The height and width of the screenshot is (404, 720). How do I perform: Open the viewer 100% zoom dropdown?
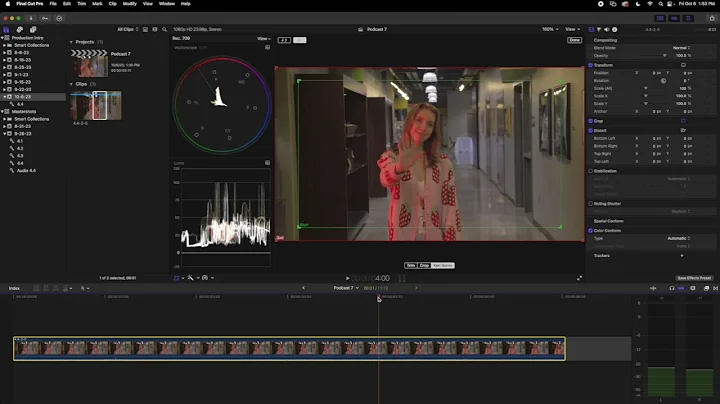click(550, 29)
